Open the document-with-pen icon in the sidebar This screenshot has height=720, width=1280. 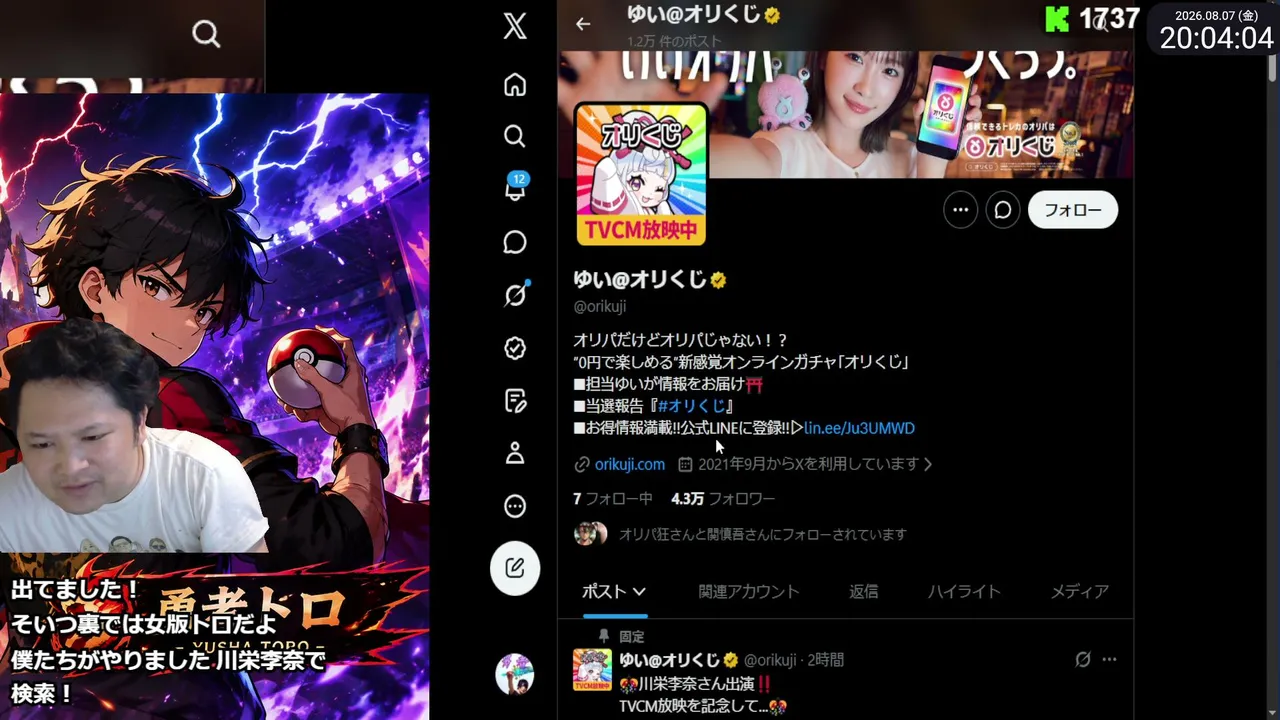515,401
